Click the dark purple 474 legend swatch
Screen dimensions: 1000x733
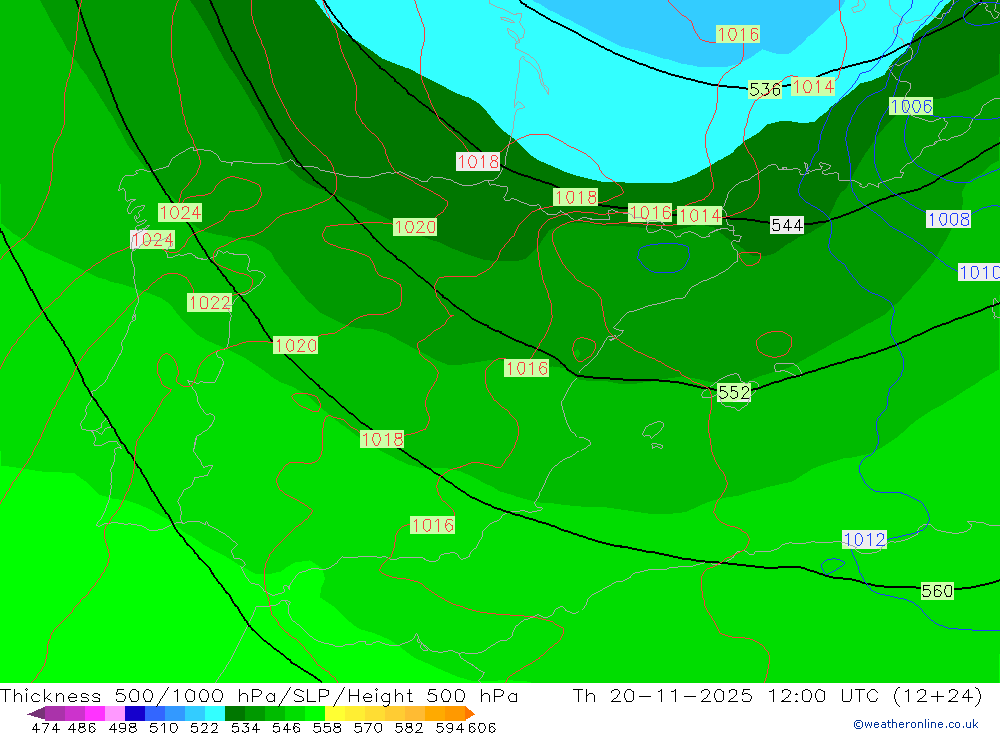(36, 713)
